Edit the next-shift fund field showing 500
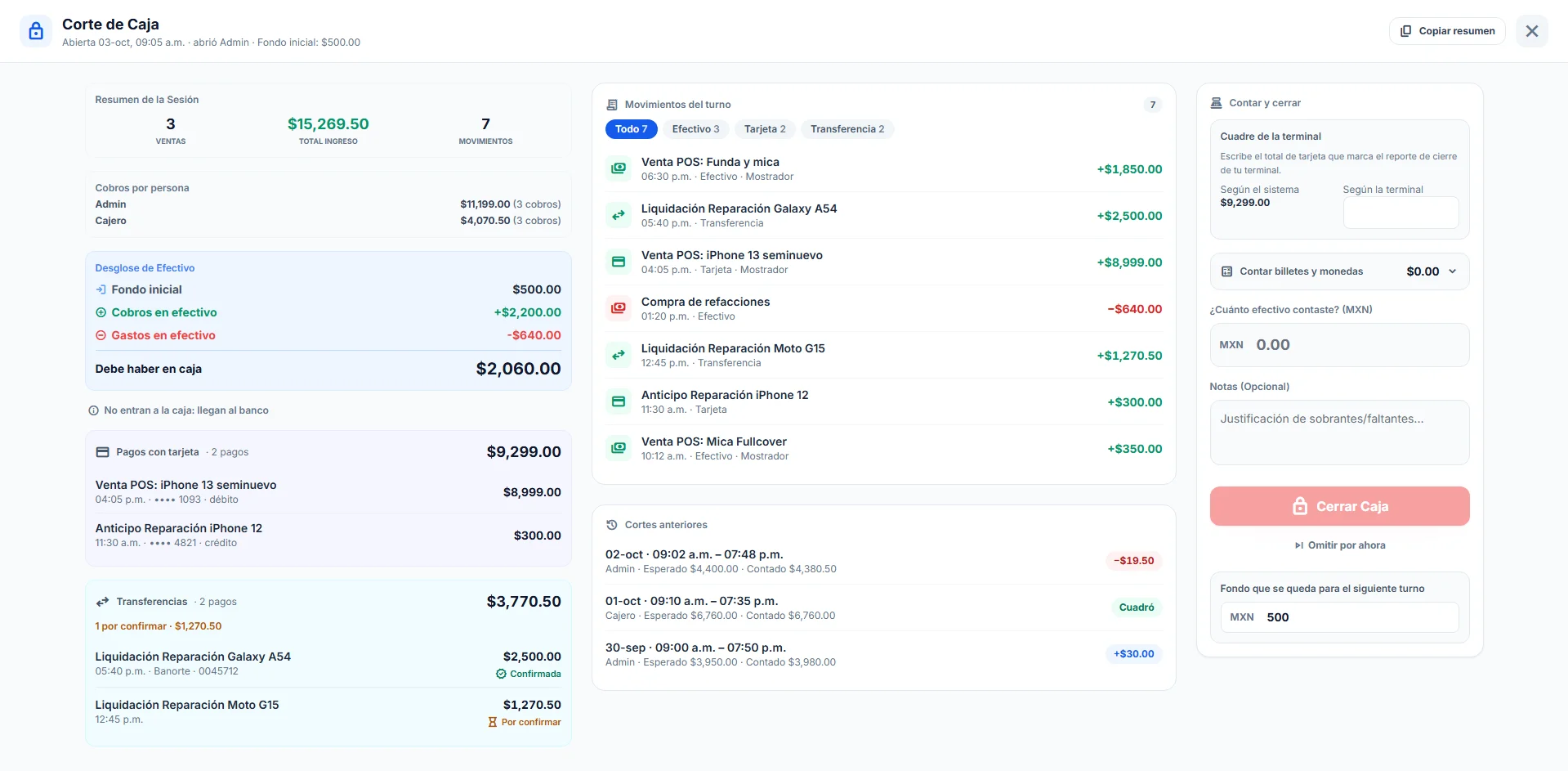Image resolution: width=1568 pixels, height=771 pixels. (1339, 617)
